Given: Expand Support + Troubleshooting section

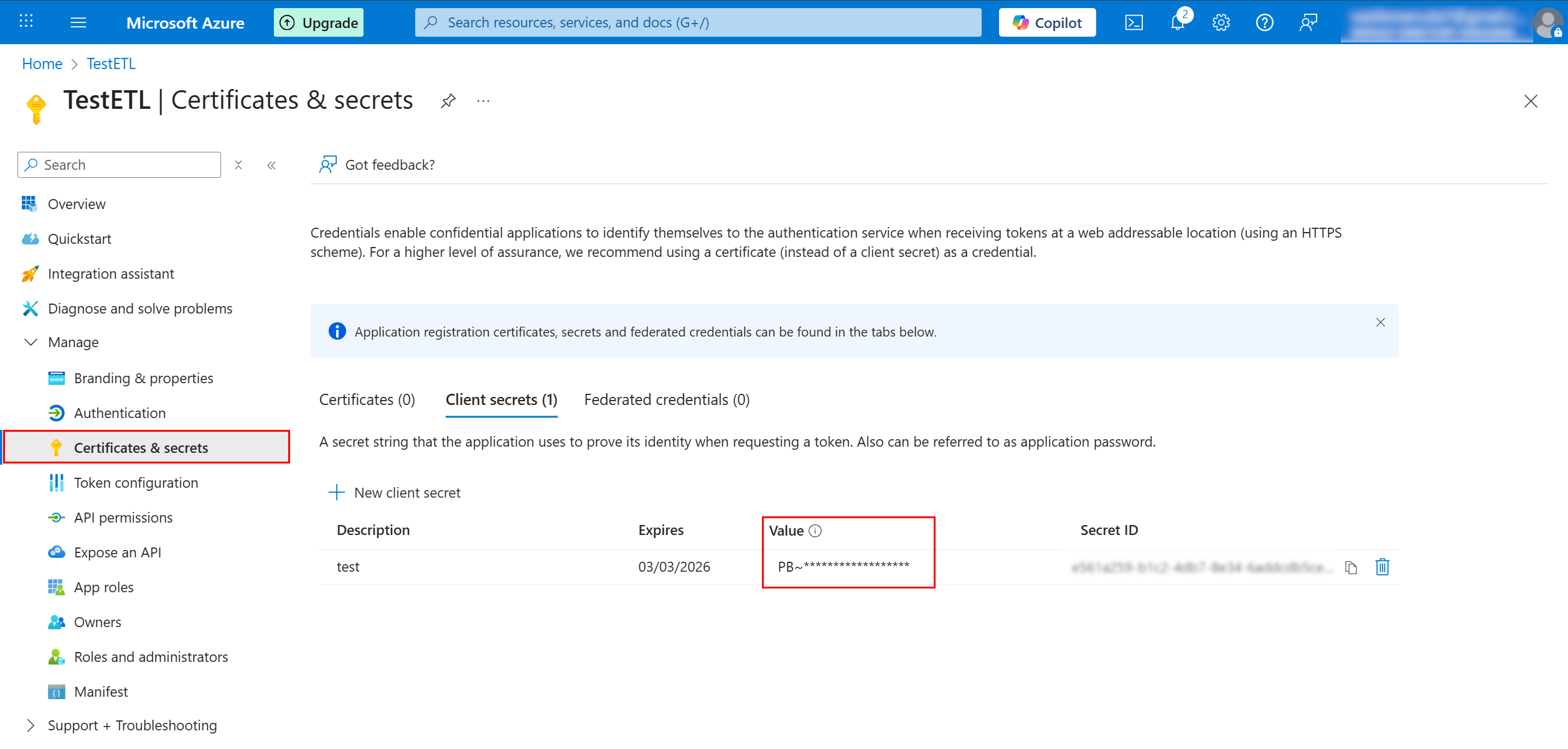Looking at the screenshot, I should click(31, 725).
